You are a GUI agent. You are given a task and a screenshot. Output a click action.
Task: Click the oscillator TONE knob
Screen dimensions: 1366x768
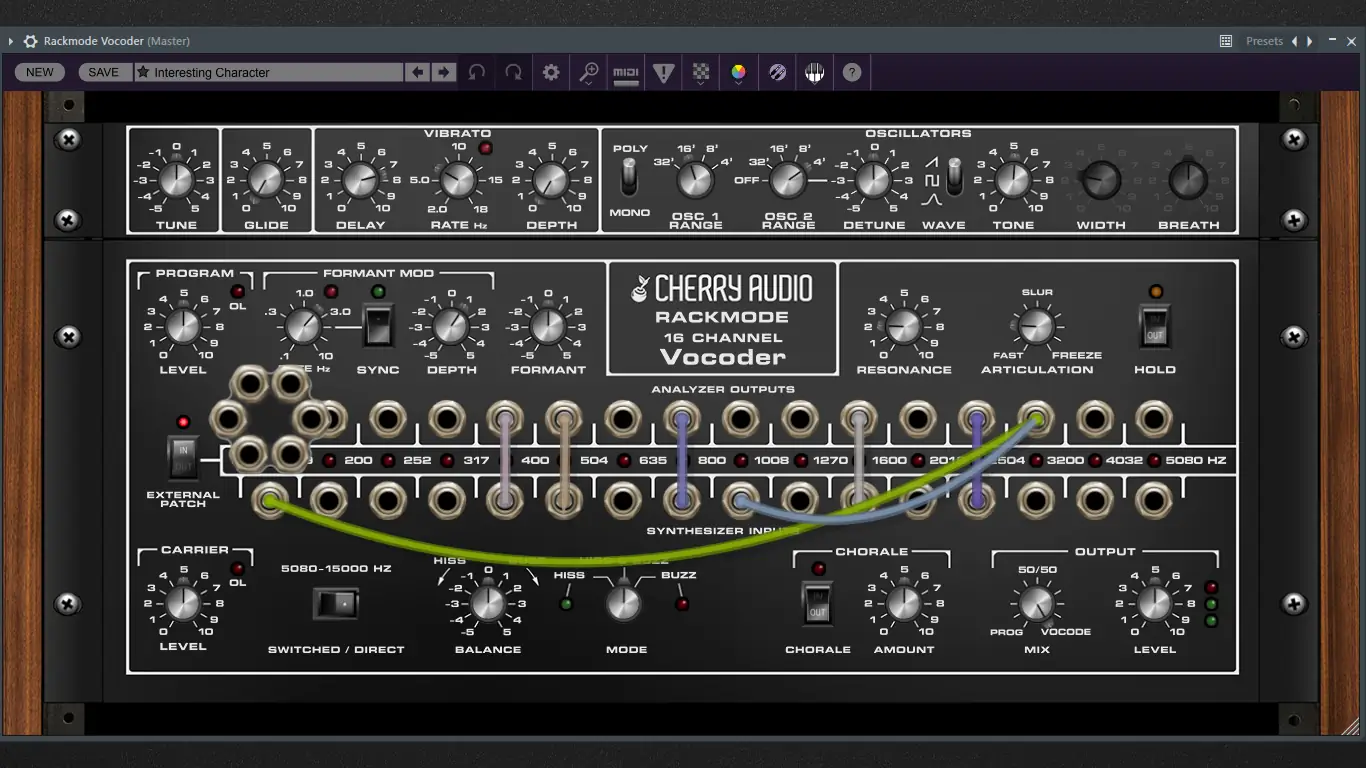(x=1012, y=181)
